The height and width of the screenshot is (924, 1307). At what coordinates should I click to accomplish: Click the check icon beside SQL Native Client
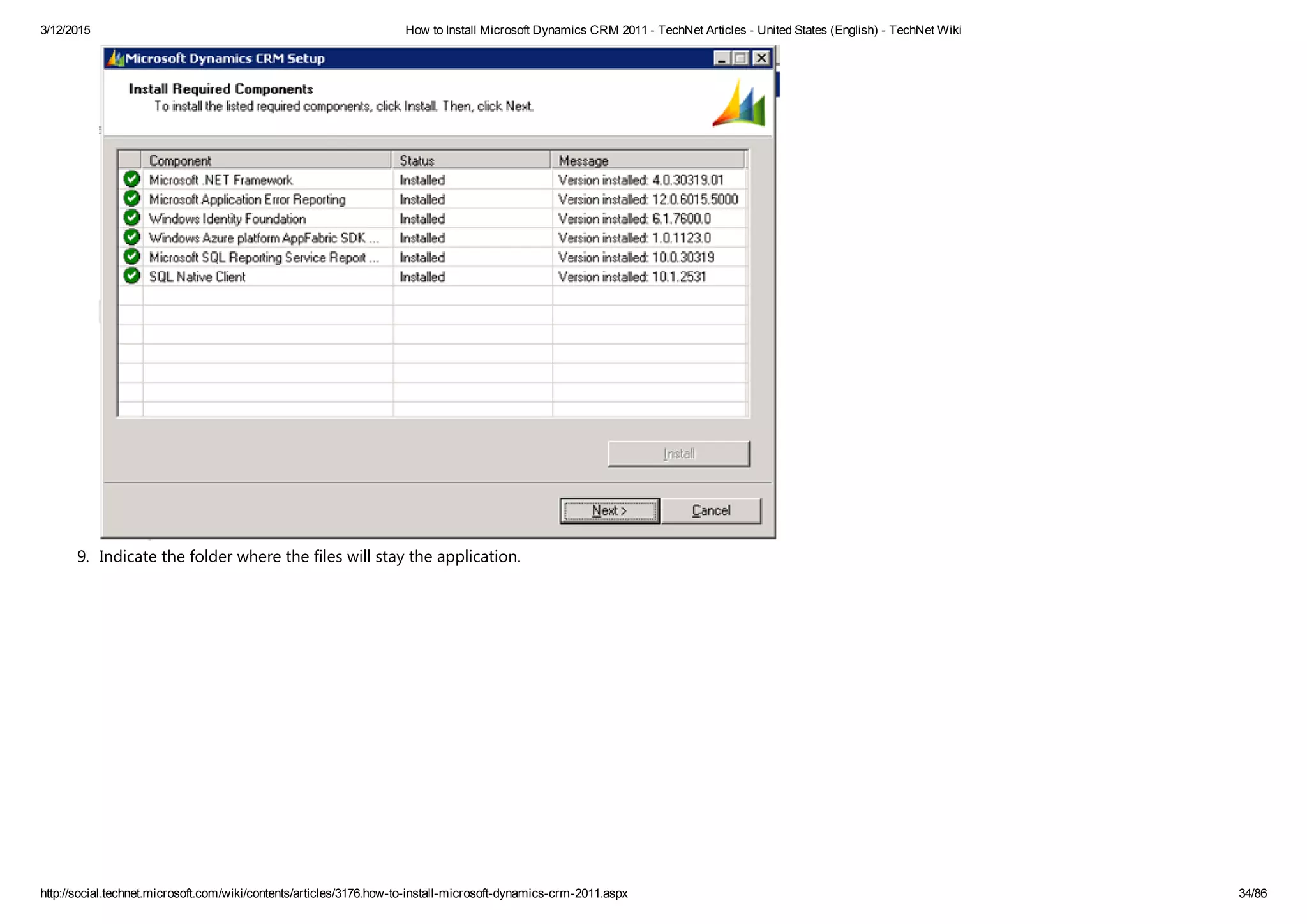tap(131, 276)
